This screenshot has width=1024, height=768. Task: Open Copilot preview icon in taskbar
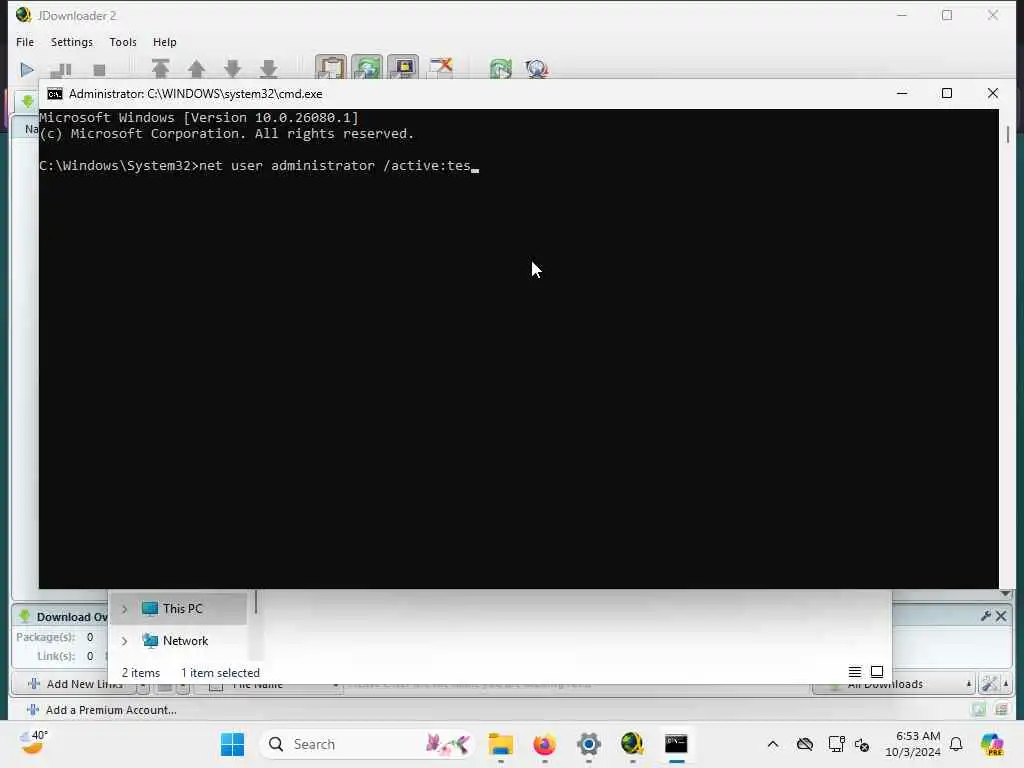[992, 744]
